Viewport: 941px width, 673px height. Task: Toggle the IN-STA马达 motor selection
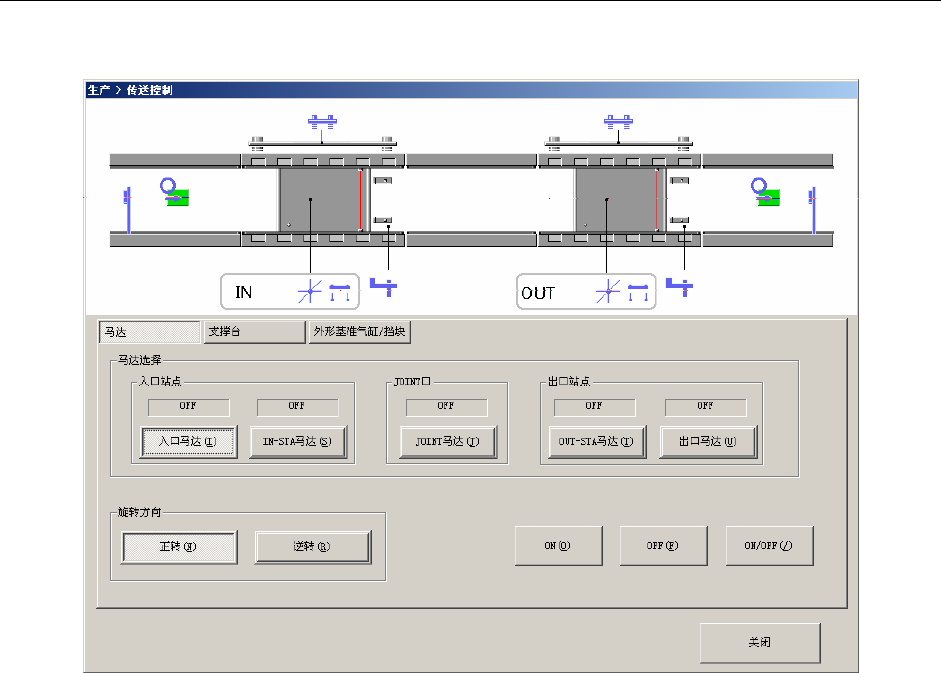coord(298,442)
